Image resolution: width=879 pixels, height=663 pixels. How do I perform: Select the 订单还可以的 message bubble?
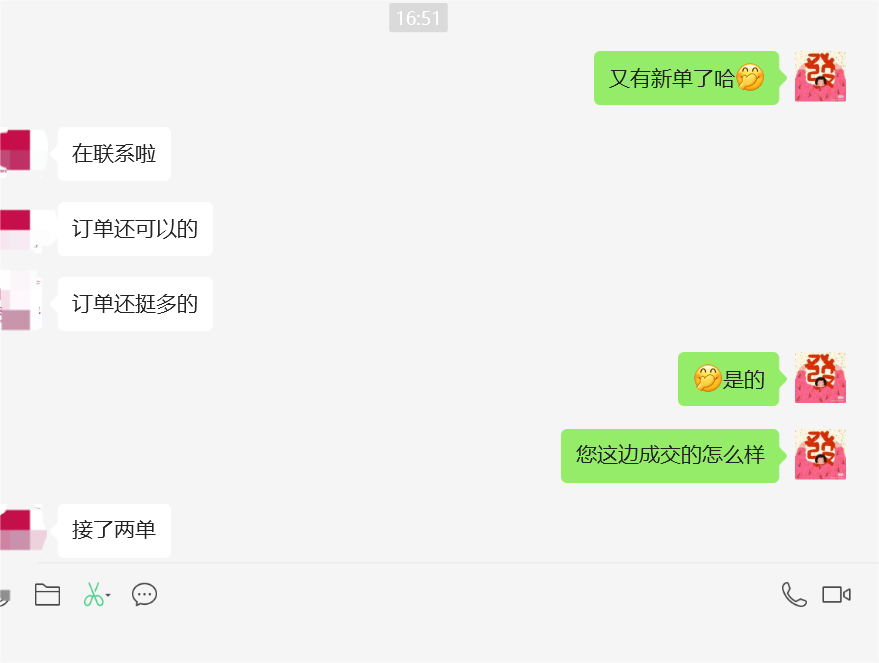click(x=135, y=229)
